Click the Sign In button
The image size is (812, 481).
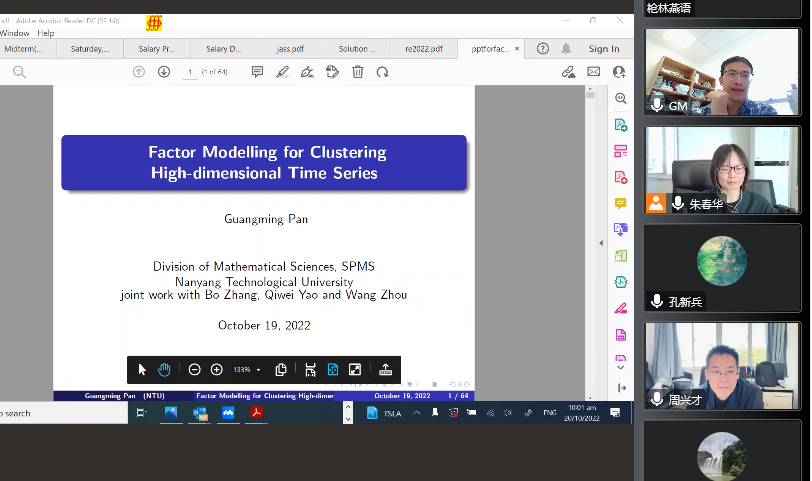click(603, 49)
